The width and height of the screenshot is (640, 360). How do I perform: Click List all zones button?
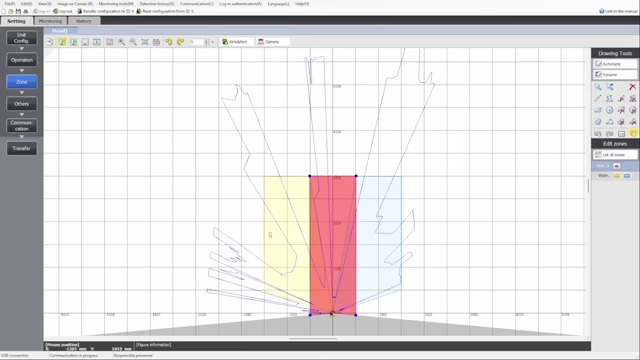click(x=615, y=155)
